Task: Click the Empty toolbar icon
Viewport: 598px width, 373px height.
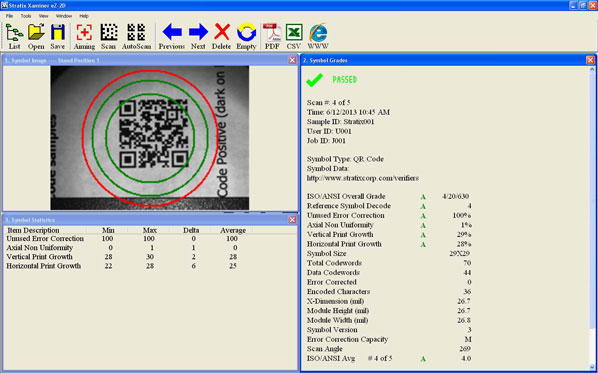Action: coord(246,36)
